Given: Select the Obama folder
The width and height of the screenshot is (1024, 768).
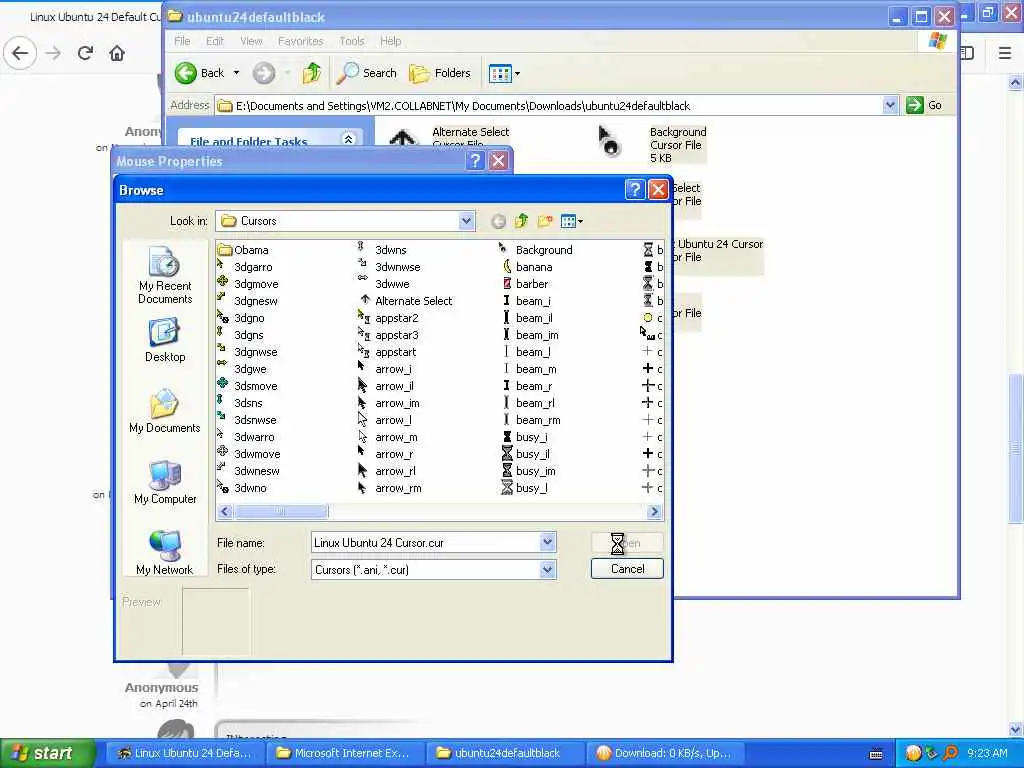Looking at the screenshot, I should click(244, 249).
